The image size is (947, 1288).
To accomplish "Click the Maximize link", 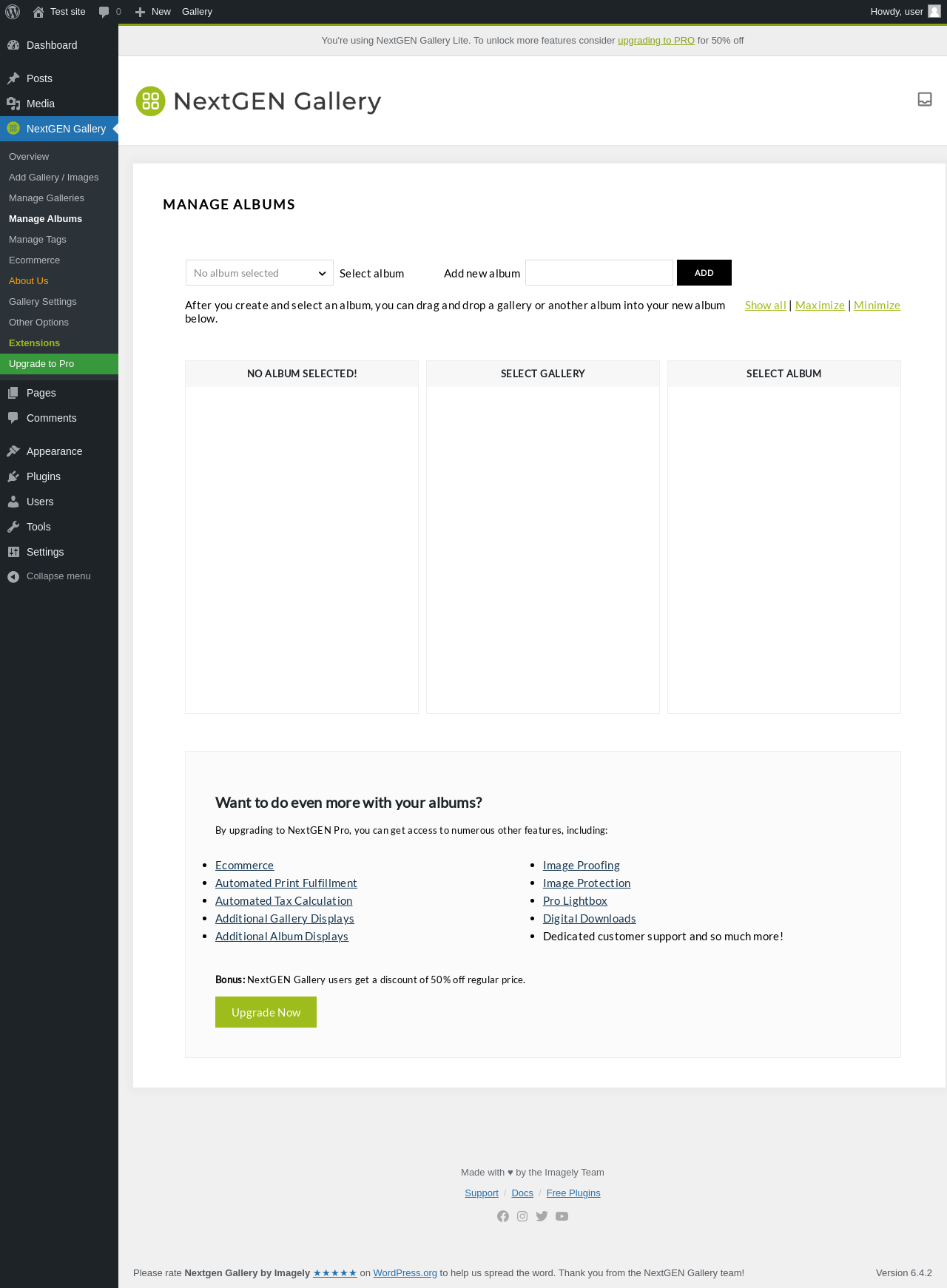I will point(820,306).
